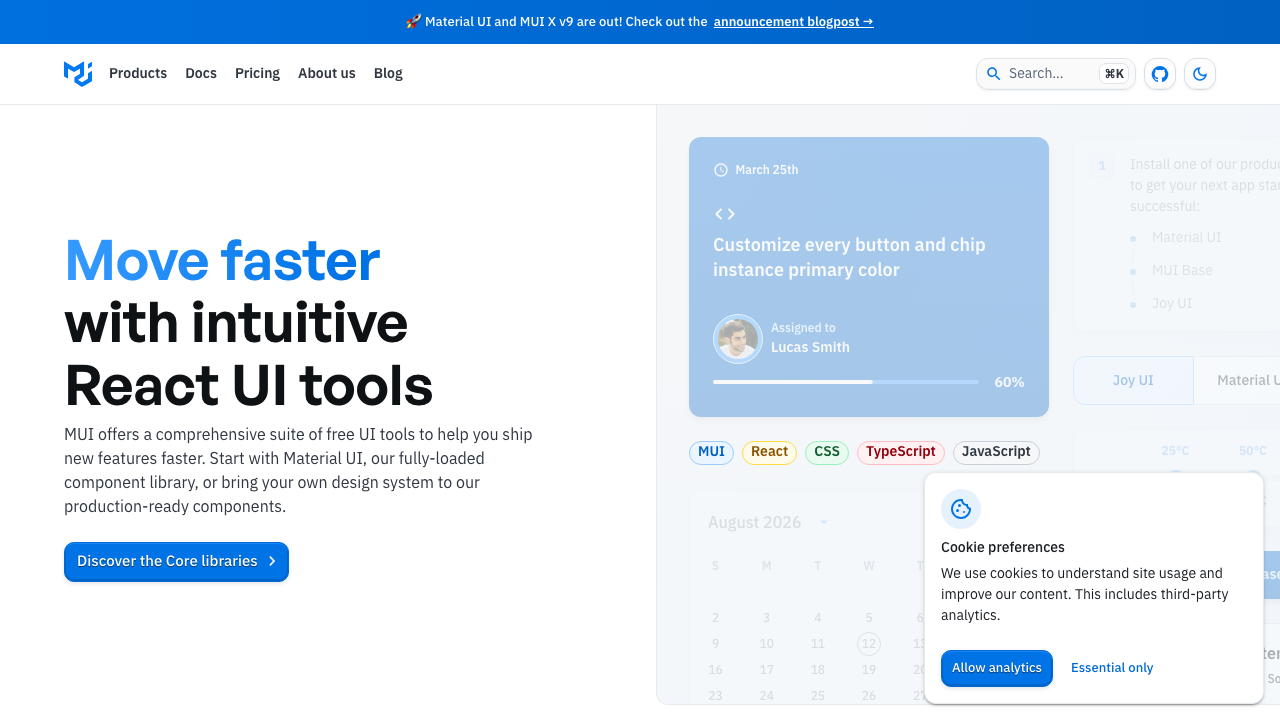Pick August 17 in the calendar
The image size is (1280, 720).
(766, 670)
